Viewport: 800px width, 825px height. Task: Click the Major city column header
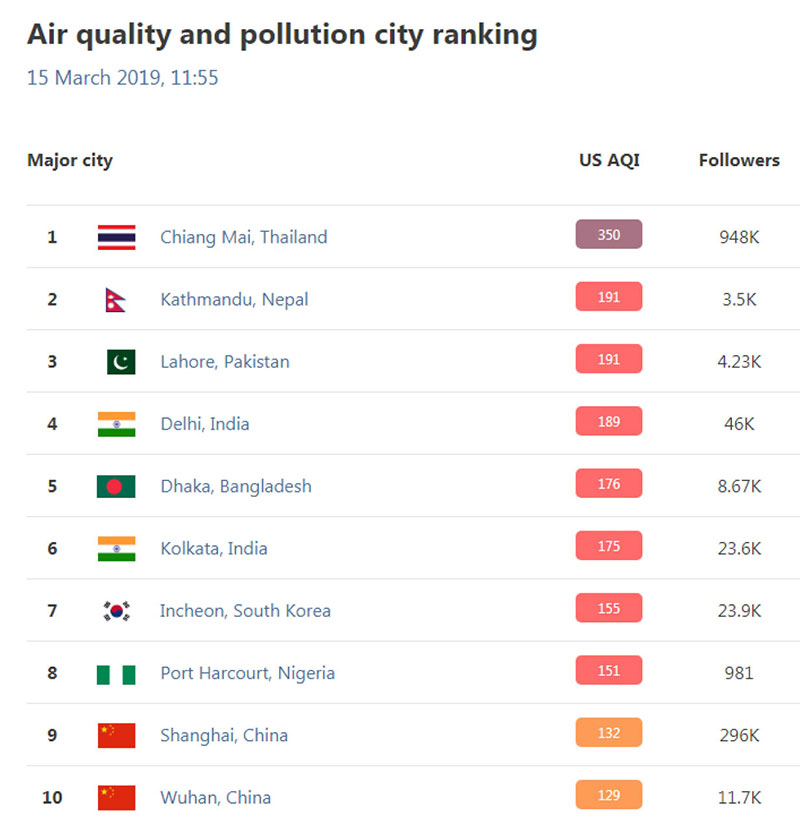70,160
